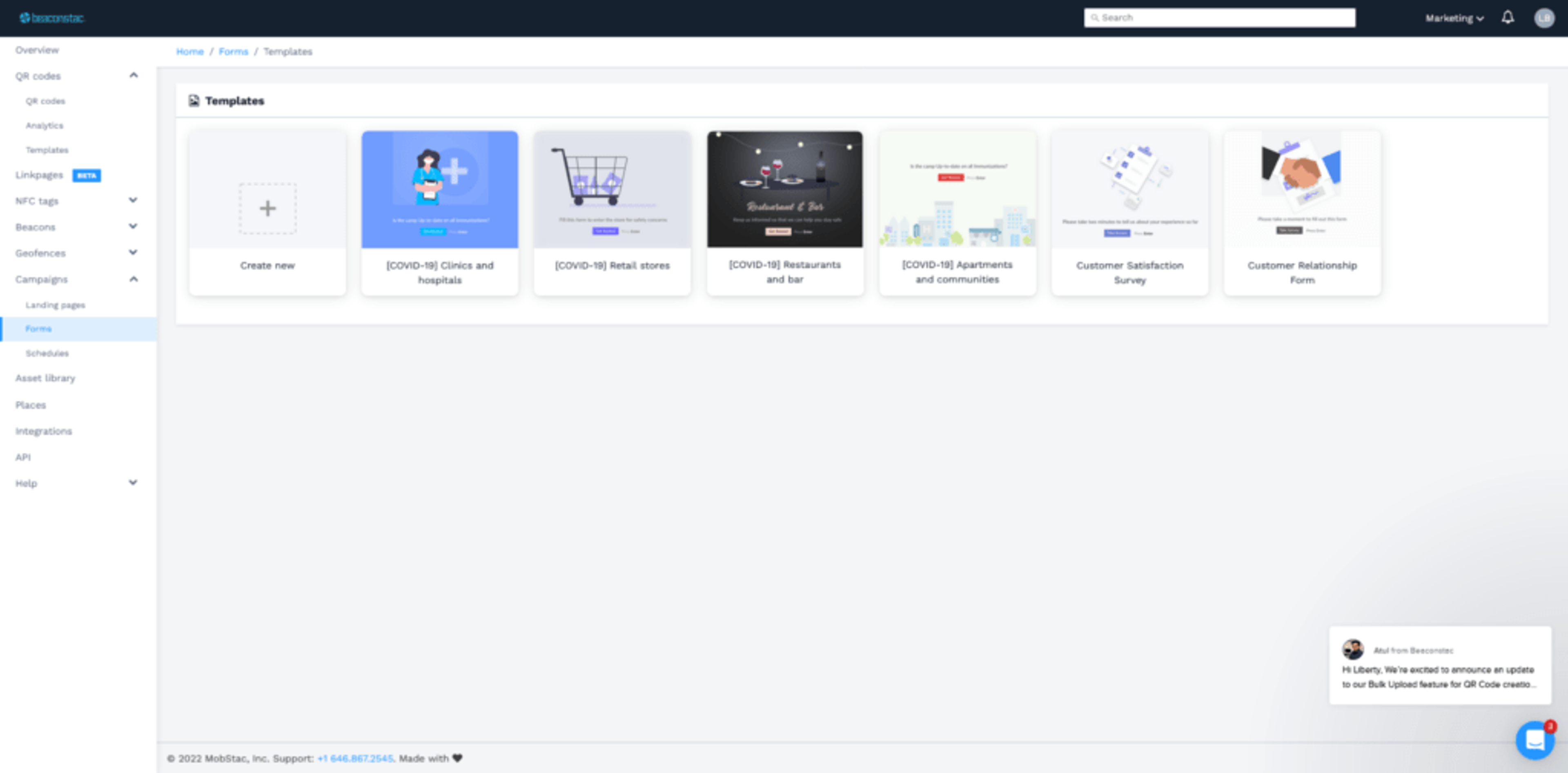
Task: Click inside the Search field
Action: [x=1219, y=18]
